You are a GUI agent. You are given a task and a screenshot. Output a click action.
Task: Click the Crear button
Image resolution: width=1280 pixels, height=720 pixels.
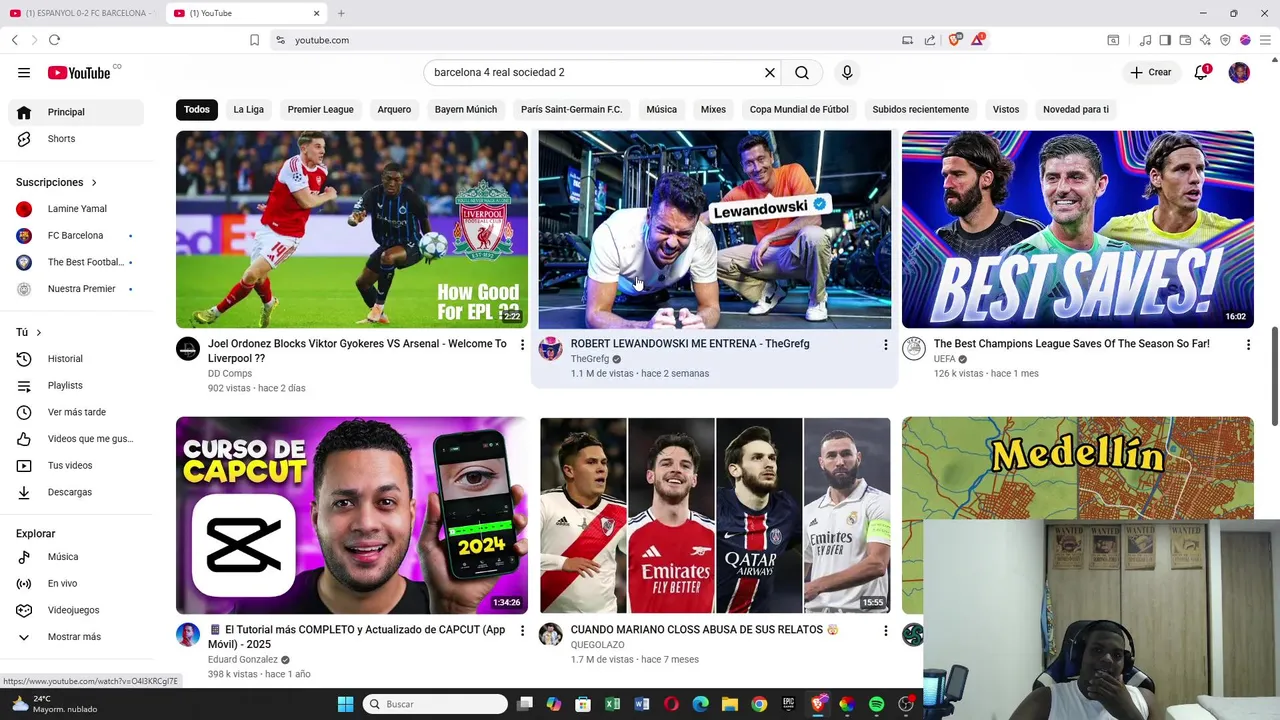pyautogui.click(x=1150, y=72)
